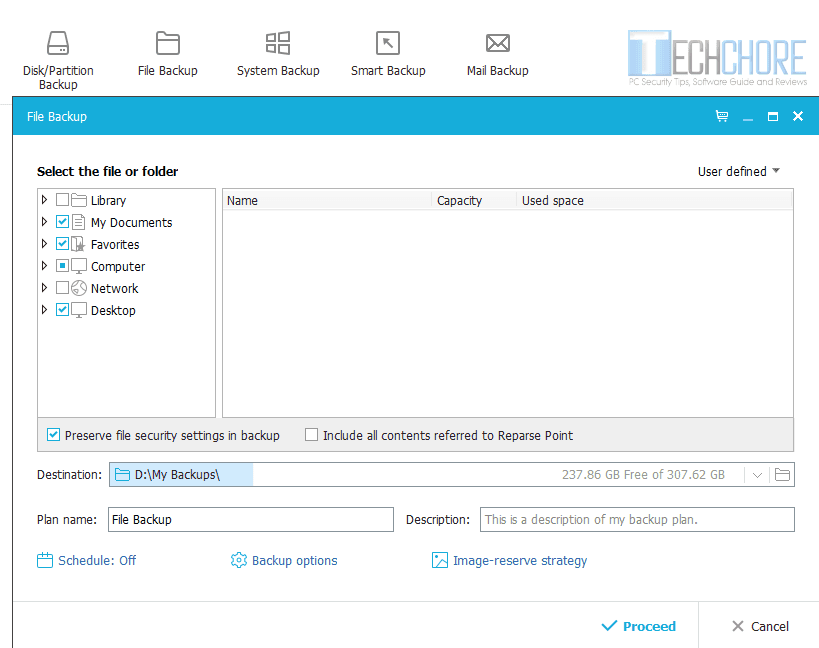819x648 pixels.
Task: Toggle the Computer checkbox
Action: click(62, 266)
